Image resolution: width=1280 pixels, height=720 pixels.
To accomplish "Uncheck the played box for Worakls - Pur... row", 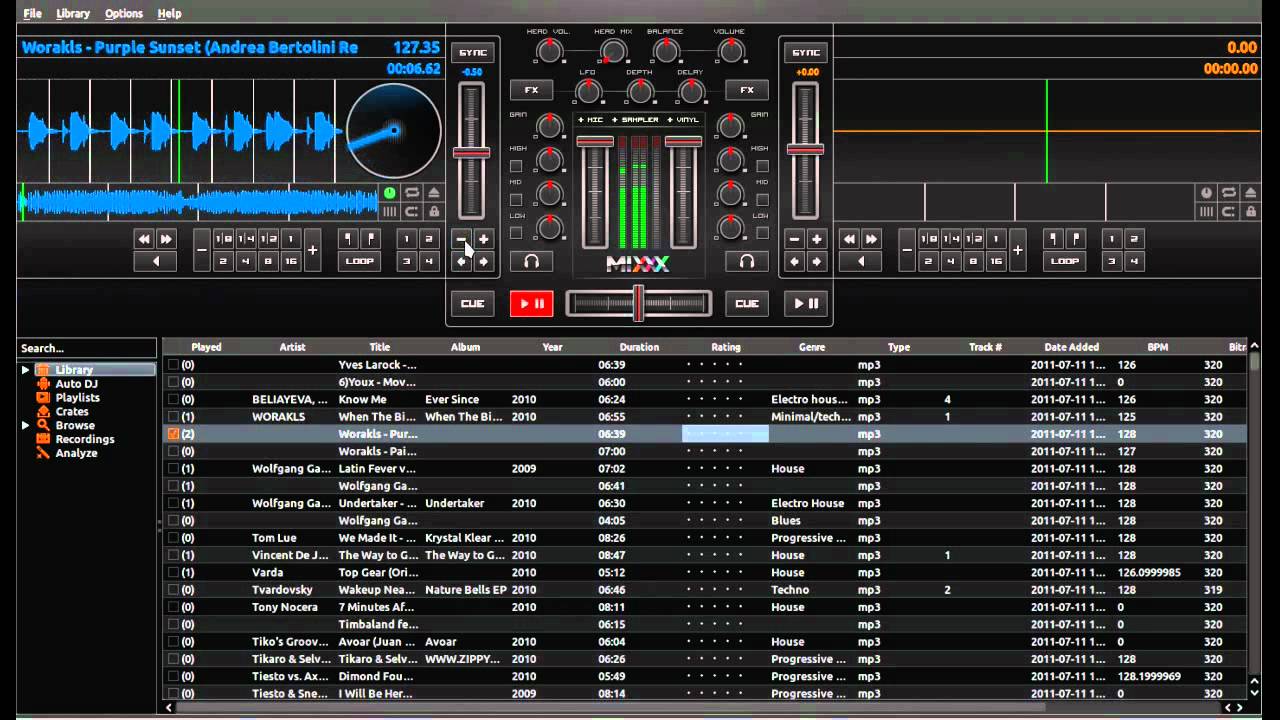I will click(x=173, y=434).
